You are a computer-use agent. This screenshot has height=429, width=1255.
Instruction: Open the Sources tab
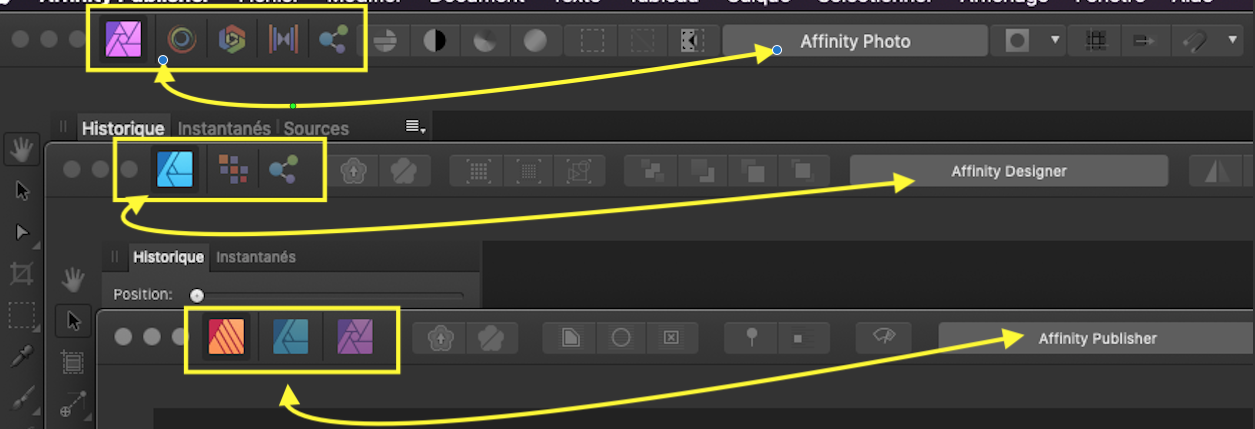(316, 128)
